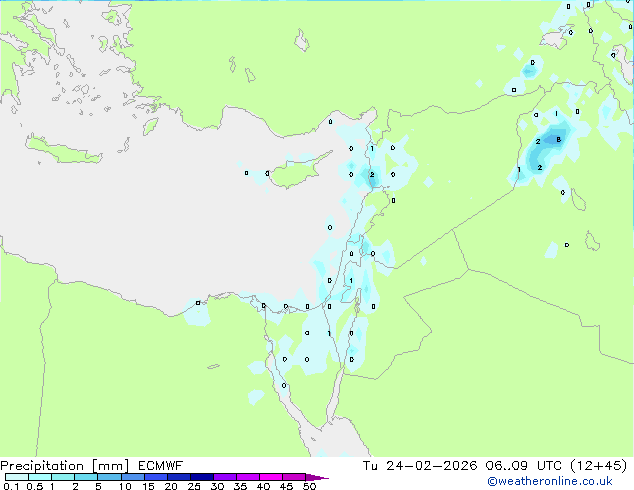Click the date '24-02-2026' text
The height and width of the screenshot is (490, 634).
(431, 466)
